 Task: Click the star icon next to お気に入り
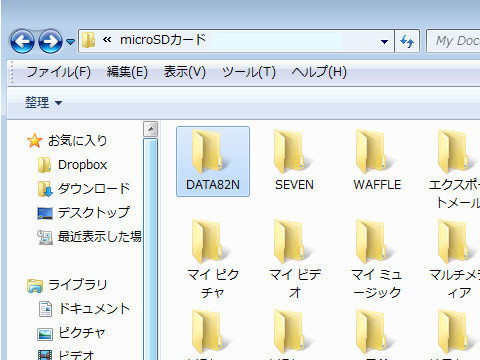(x=35, y=140)
